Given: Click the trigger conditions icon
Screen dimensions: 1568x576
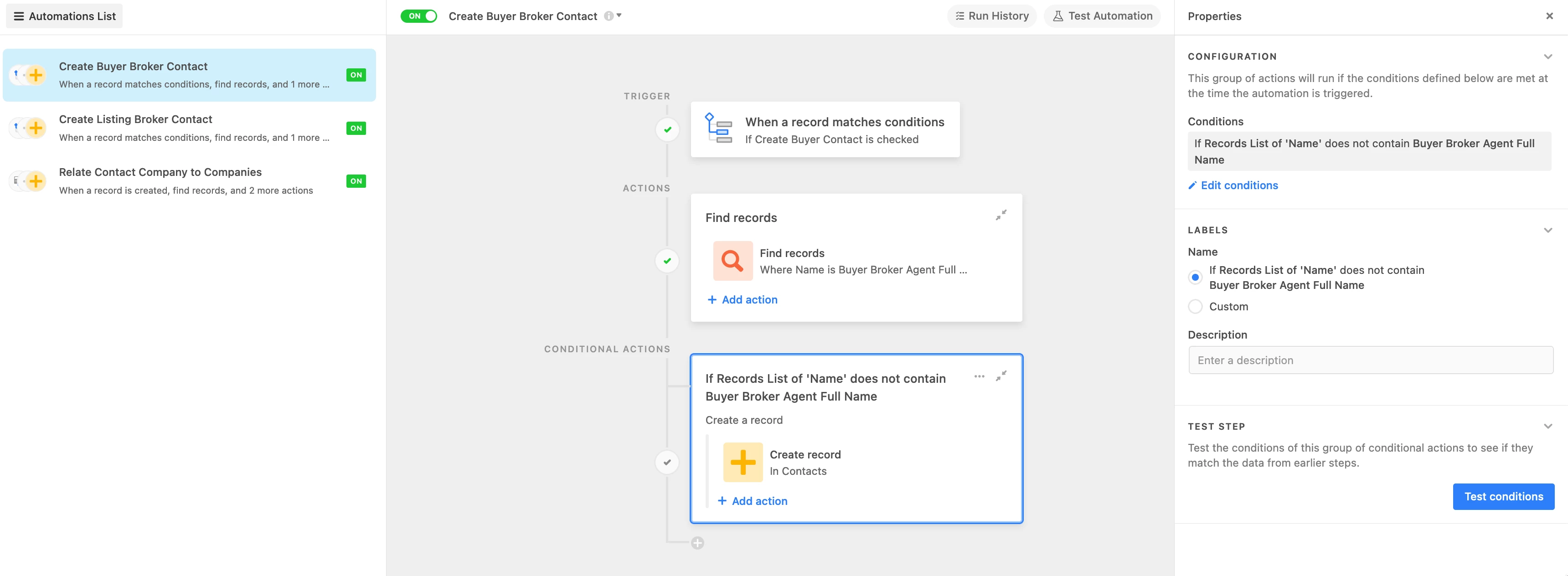Looking at the screenshot, I should [x=717, y=129].
